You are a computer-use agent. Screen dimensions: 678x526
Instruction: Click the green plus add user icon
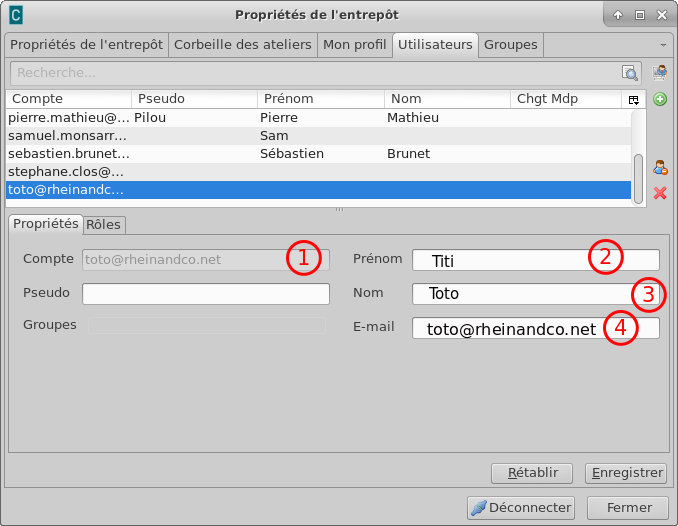click(660, 99)
